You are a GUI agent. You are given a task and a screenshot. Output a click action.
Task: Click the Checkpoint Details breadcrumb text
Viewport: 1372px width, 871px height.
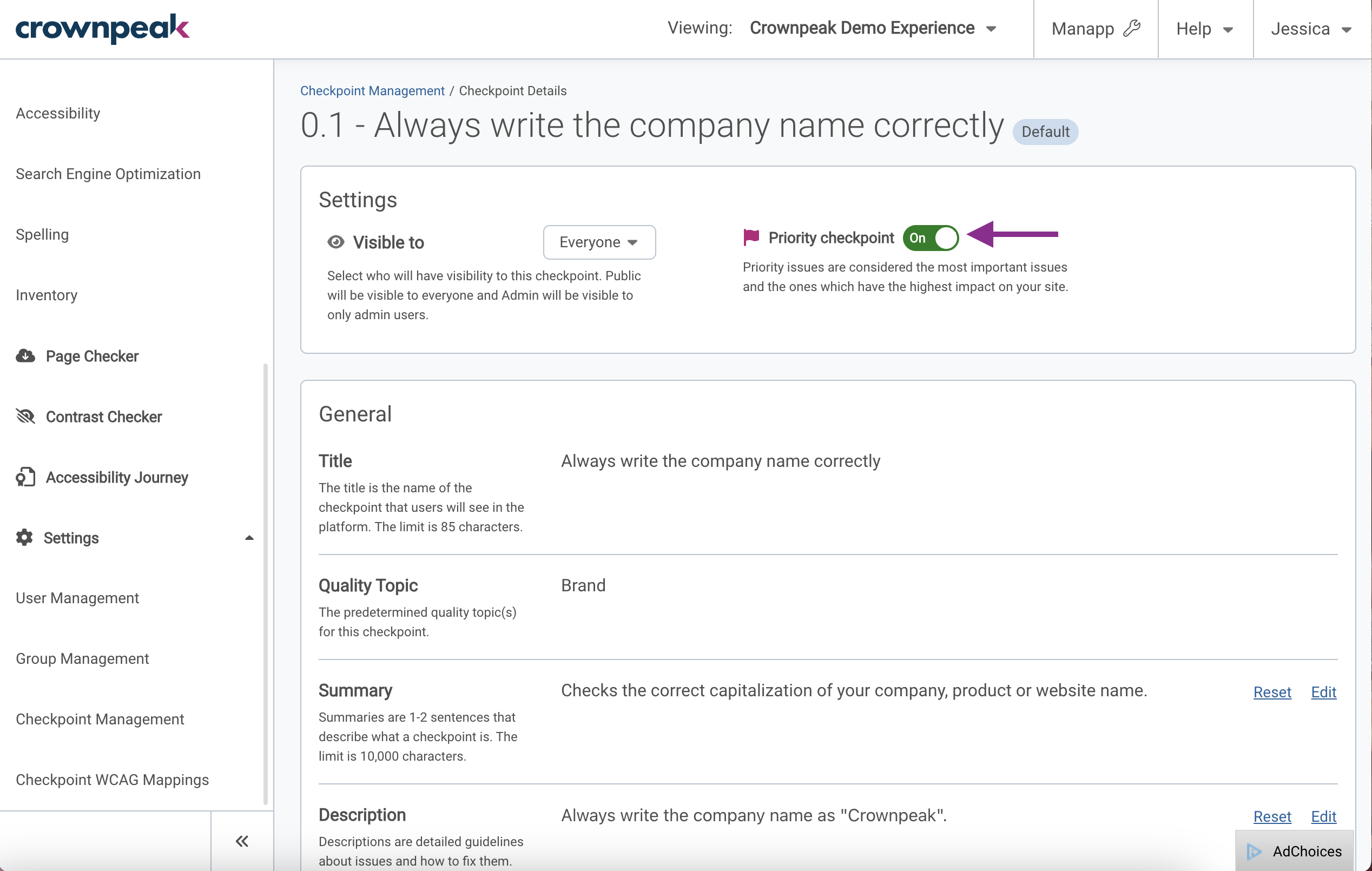click(512, 90)
